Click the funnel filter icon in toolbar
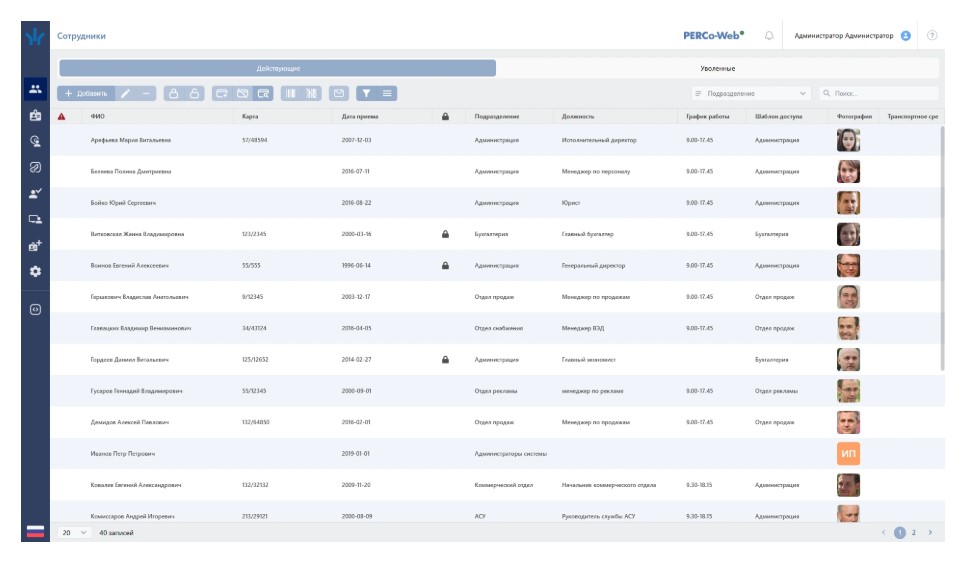 [366, 93]
